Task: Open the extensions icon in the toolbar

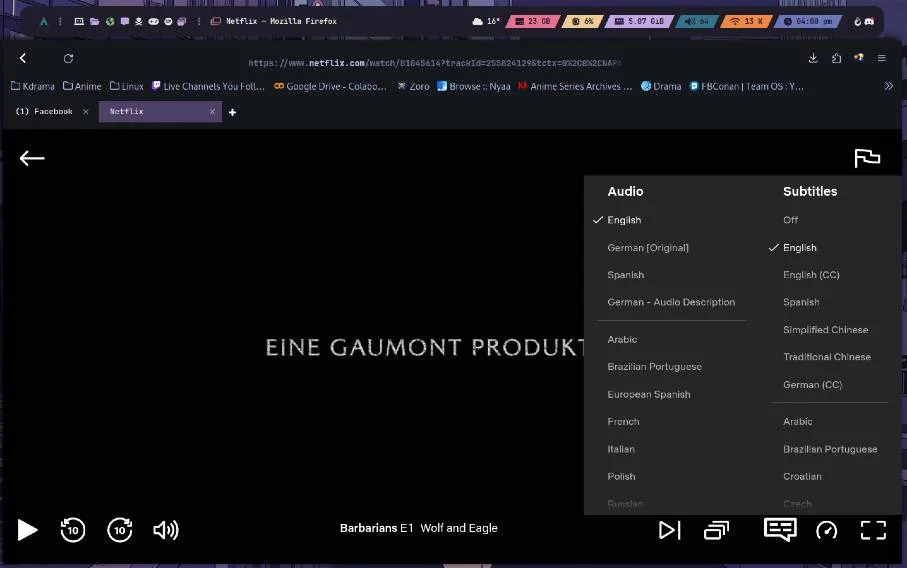Action: (x=836, y=58)
